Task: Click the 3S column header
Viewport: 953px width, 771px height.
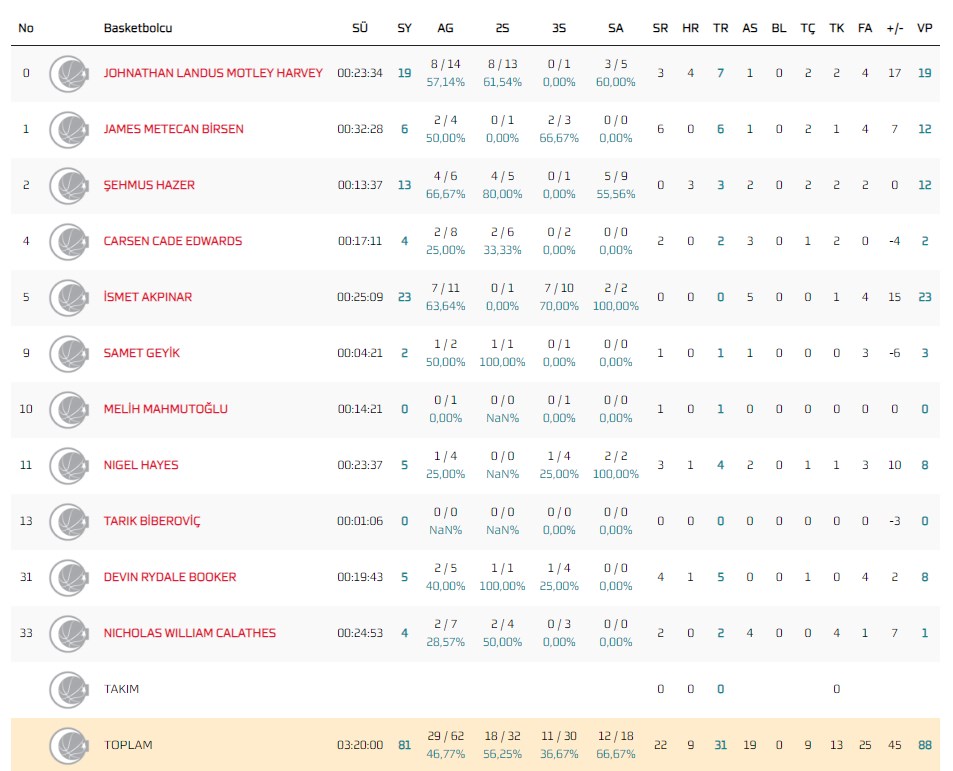Action: 559,28
